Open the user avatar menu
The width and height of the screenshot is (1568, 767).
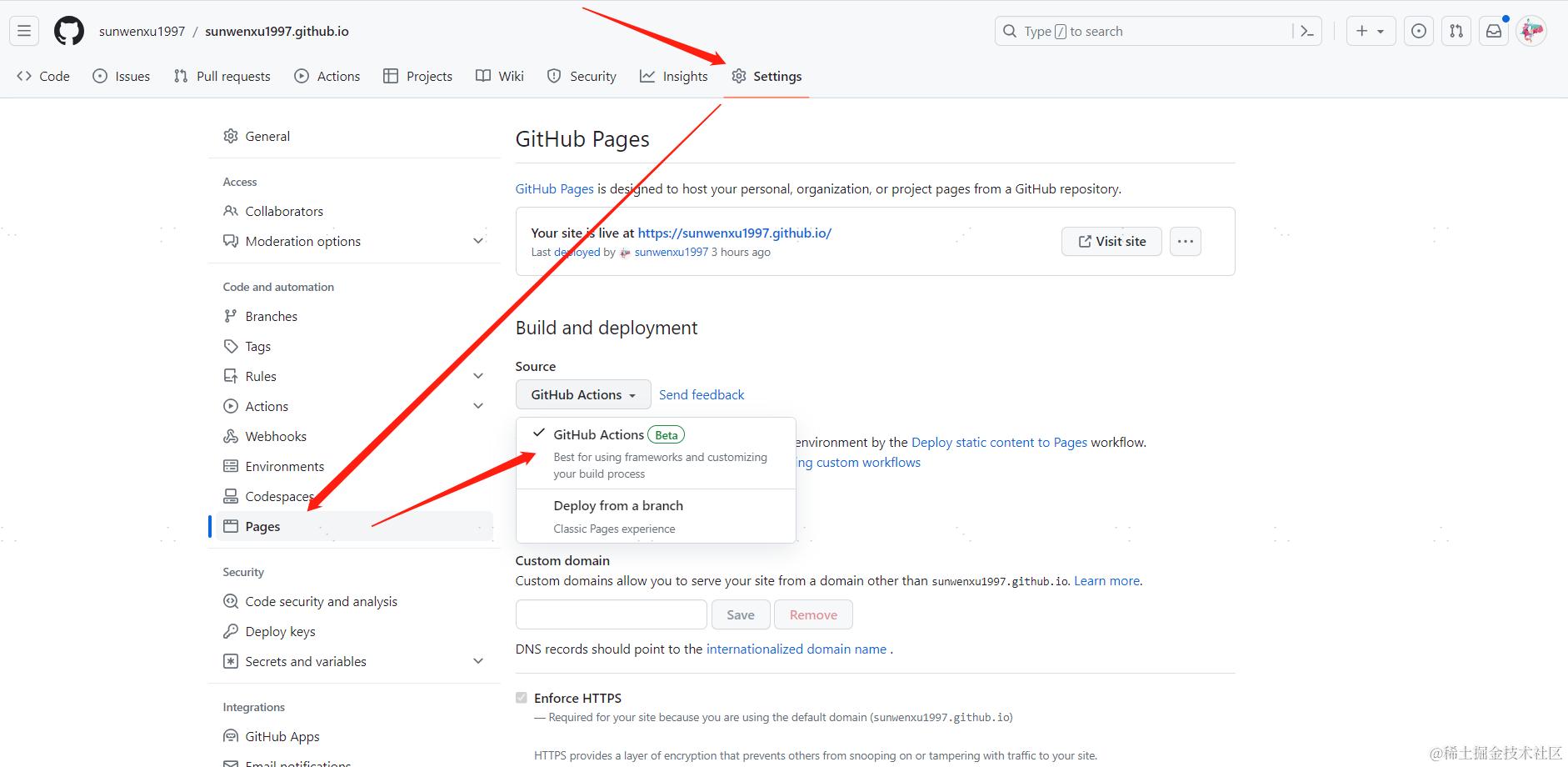pyautogui.click(x=1531, y=32)
